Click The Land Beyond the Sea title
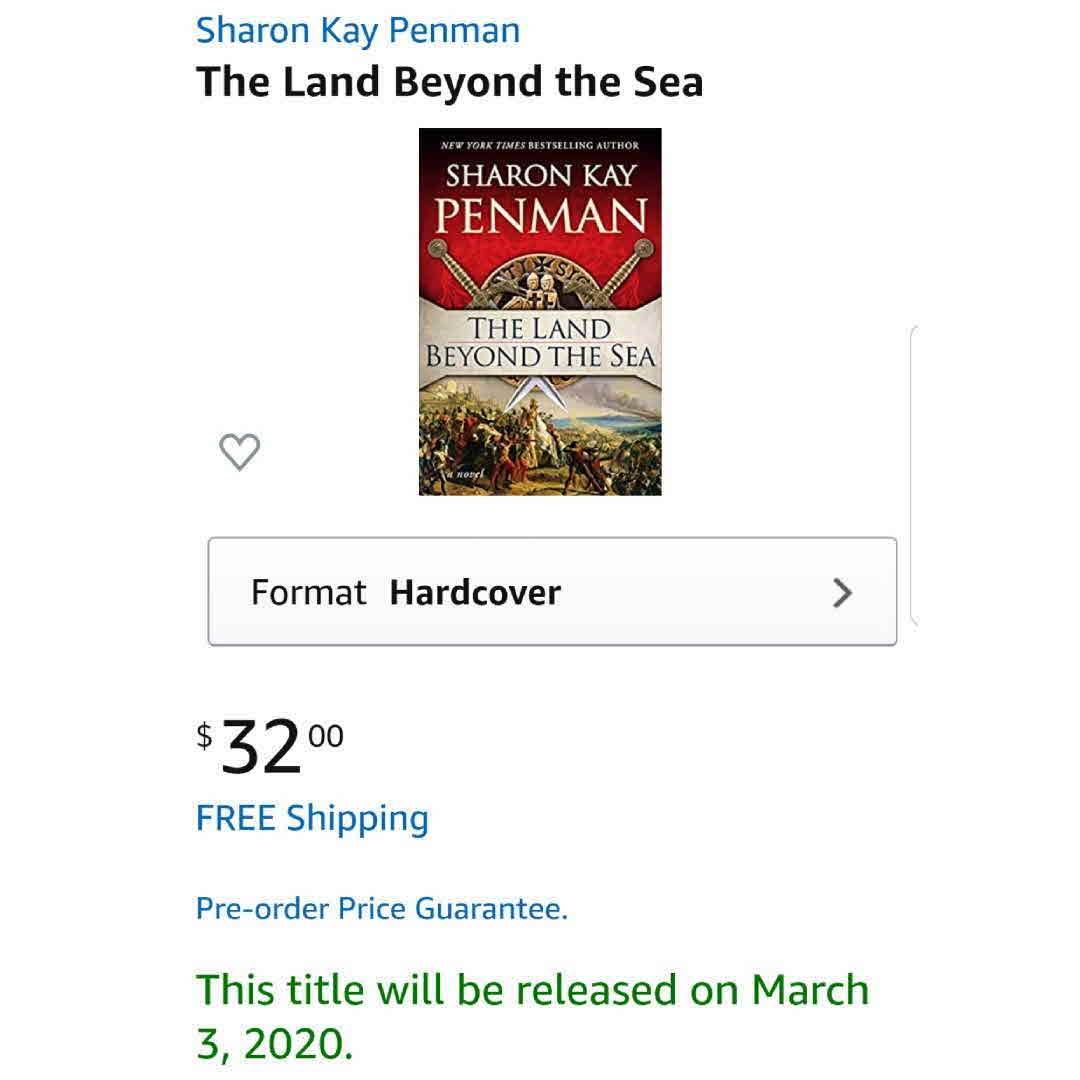This screenshot has width=1080, height=1080. tap(449, 82)
